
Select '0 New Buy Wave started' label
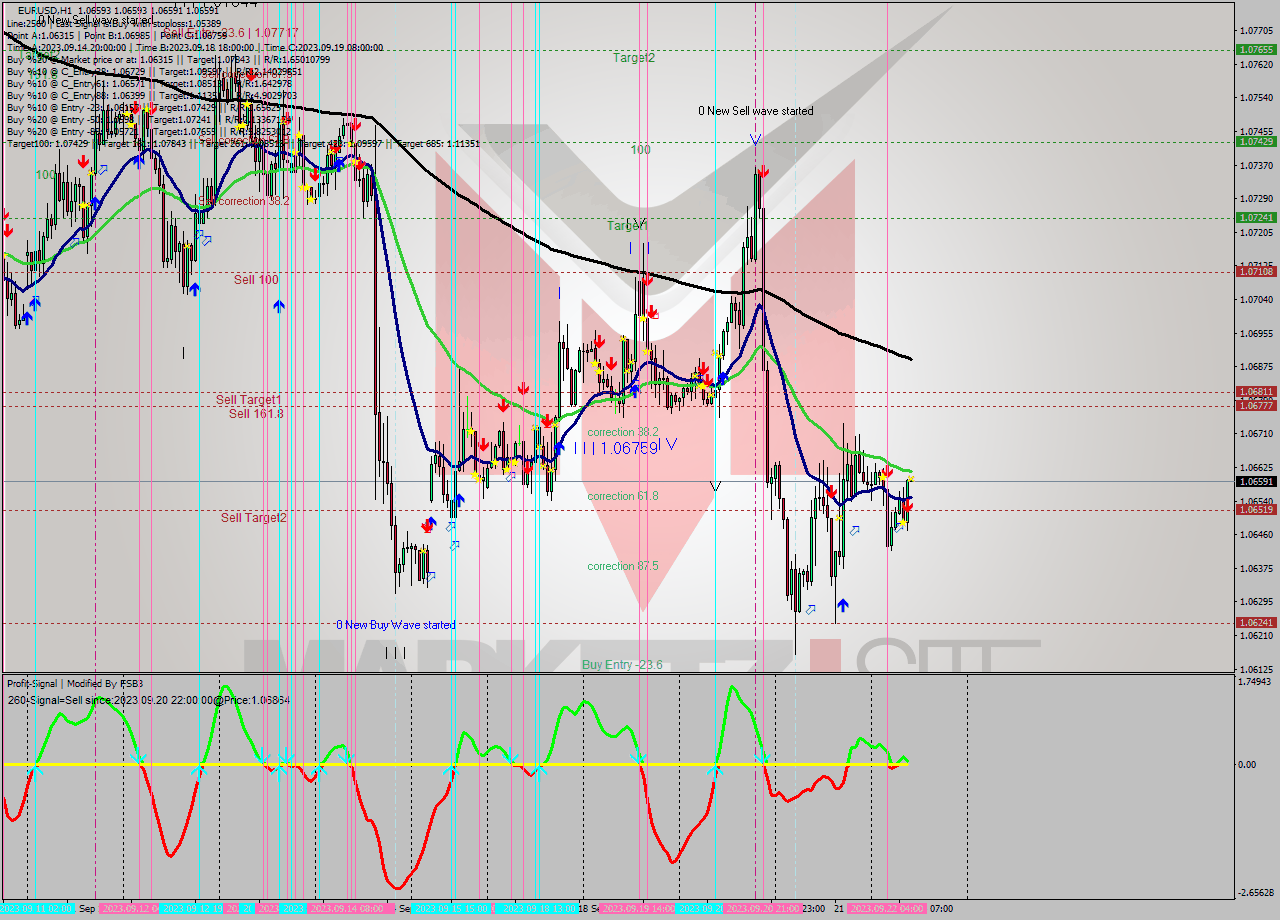[x=396, y=625]
